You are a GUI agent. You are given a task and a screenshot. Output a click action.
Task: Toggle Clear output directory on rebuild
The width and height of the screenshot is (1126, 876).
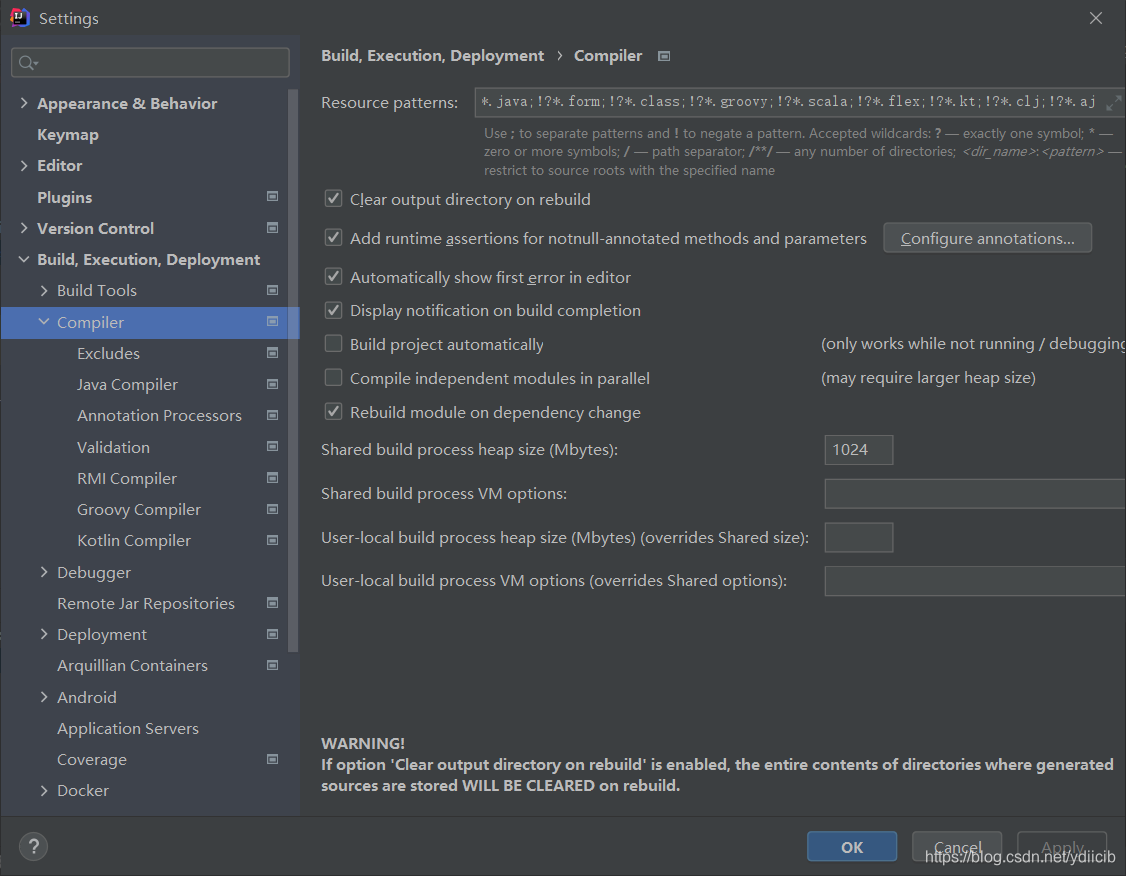click(x=333, y=199)
